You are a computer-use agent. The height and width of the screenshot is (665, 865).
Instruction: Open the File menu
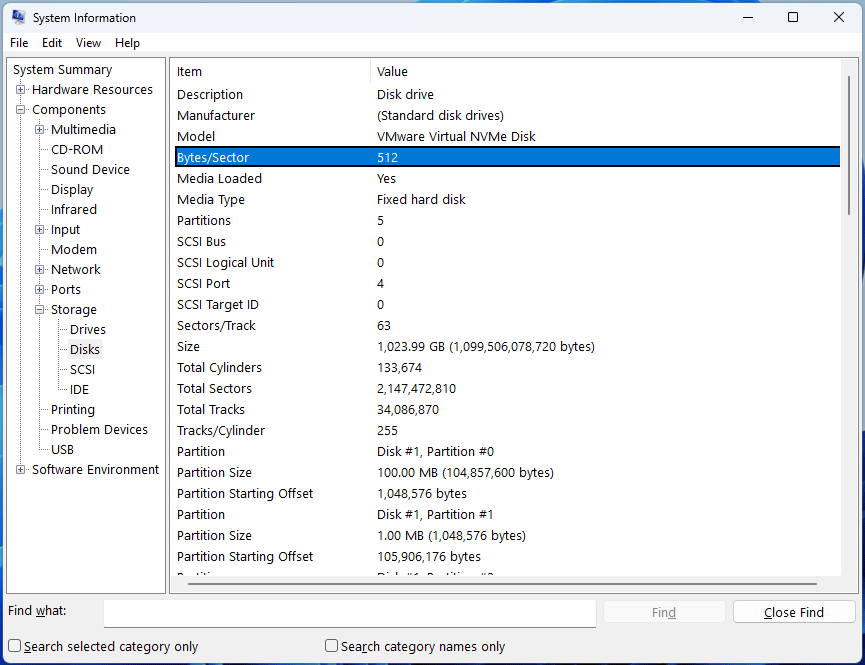18,43
